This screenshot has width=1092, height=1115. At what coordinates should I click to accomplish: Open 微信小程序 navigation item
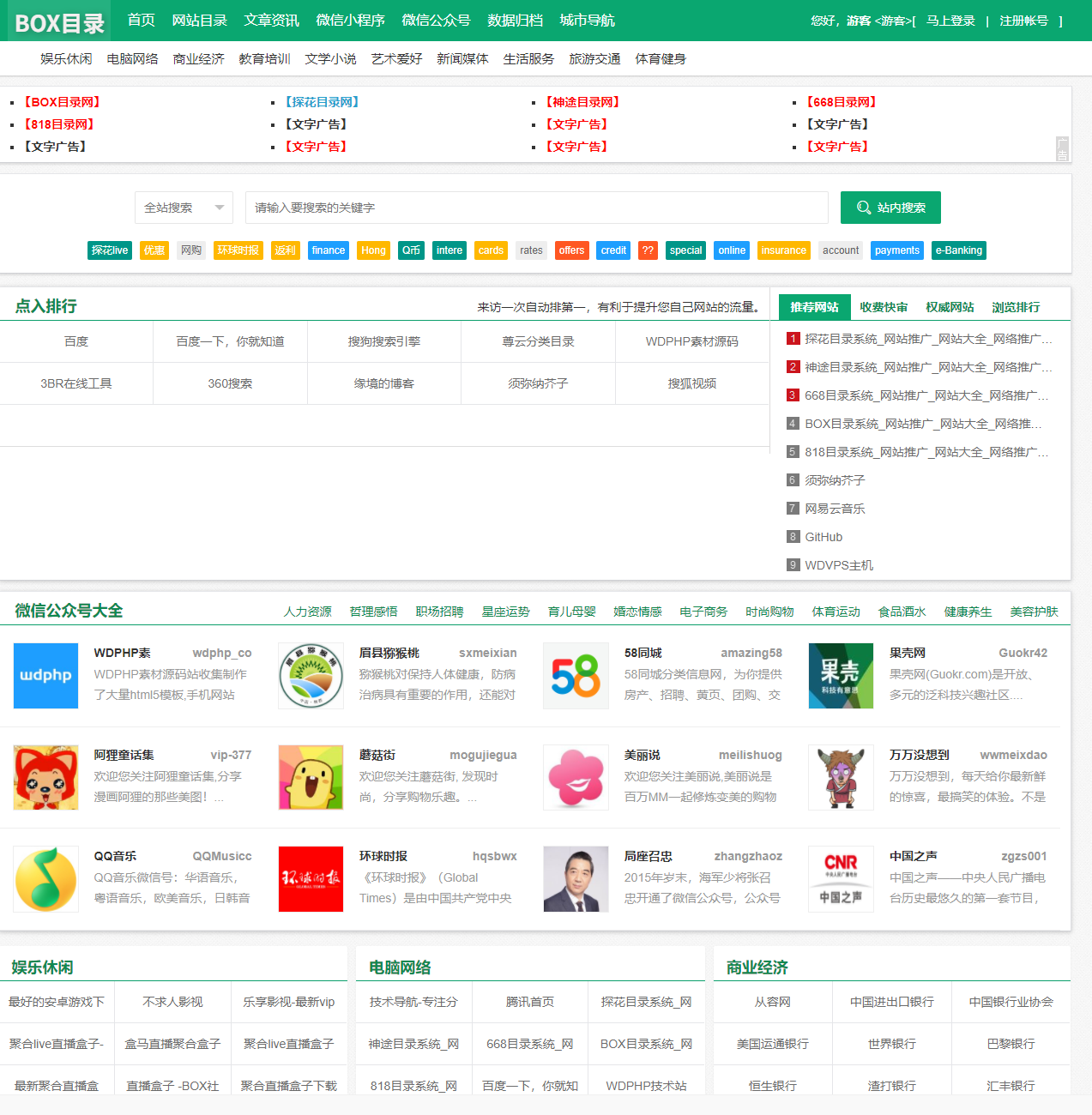click(350, 20)
